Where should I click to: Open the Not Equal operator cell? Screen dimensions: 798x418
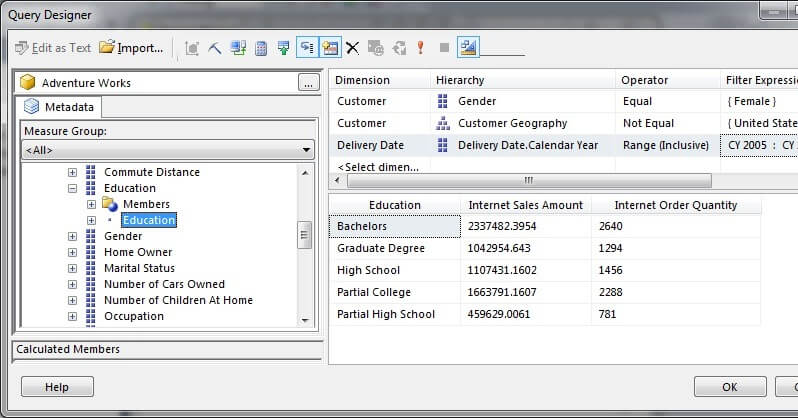pyautogui.click(x=668, y=123)
